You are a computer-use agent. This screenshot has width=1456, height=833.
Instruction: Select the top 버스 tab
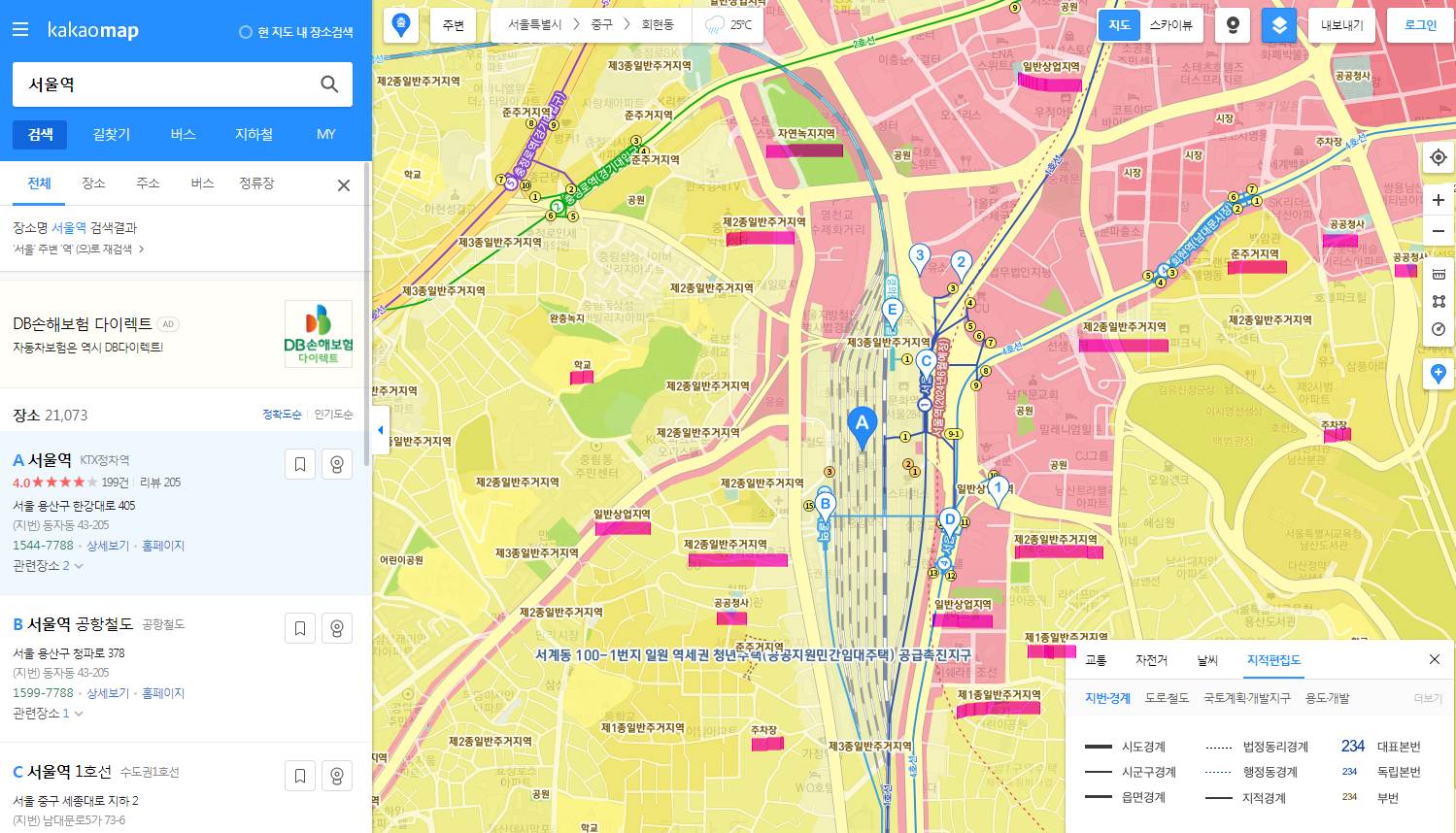[183, 134]
